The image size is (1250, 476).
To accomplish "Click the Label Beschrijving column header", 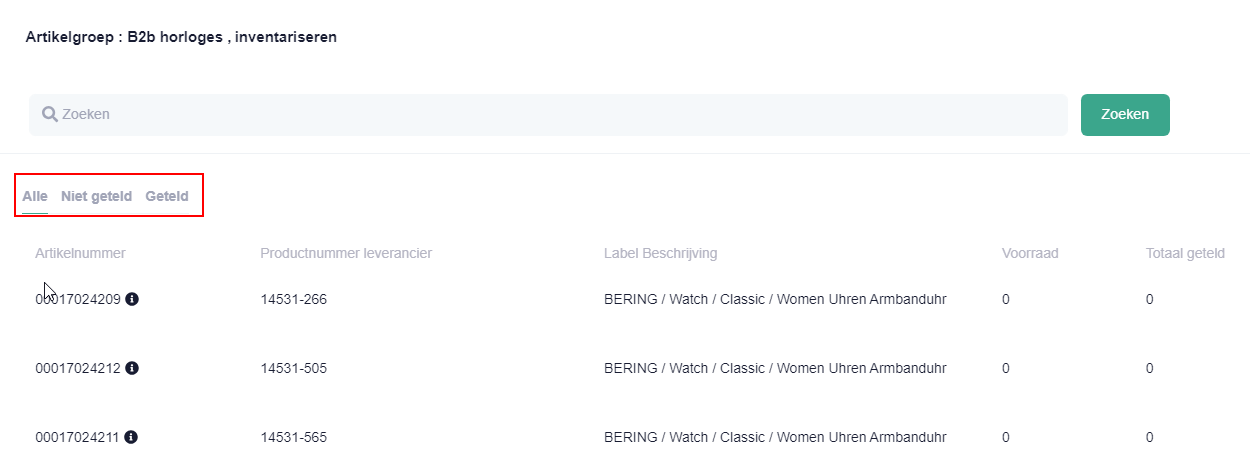I will (x=660, y=253).
